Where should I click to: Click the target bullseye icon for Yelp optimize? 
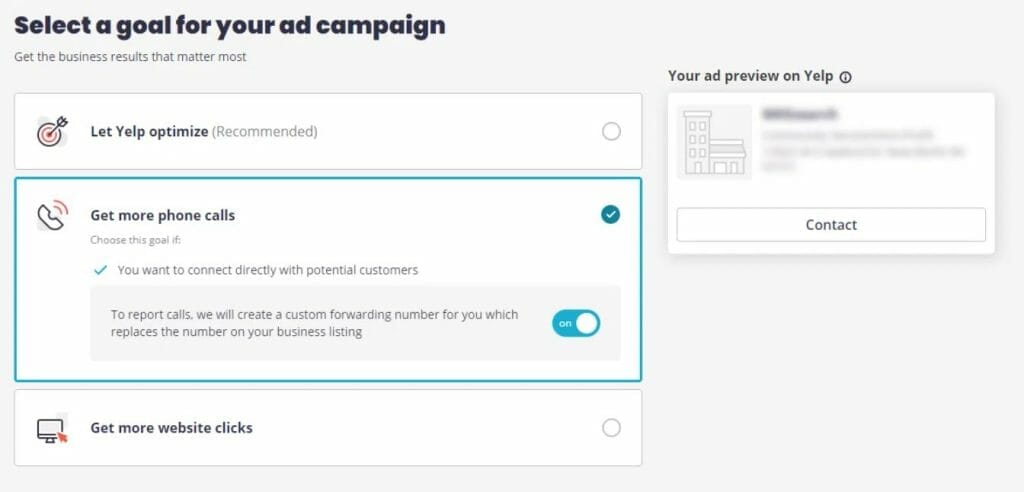[x=52, y=131]
